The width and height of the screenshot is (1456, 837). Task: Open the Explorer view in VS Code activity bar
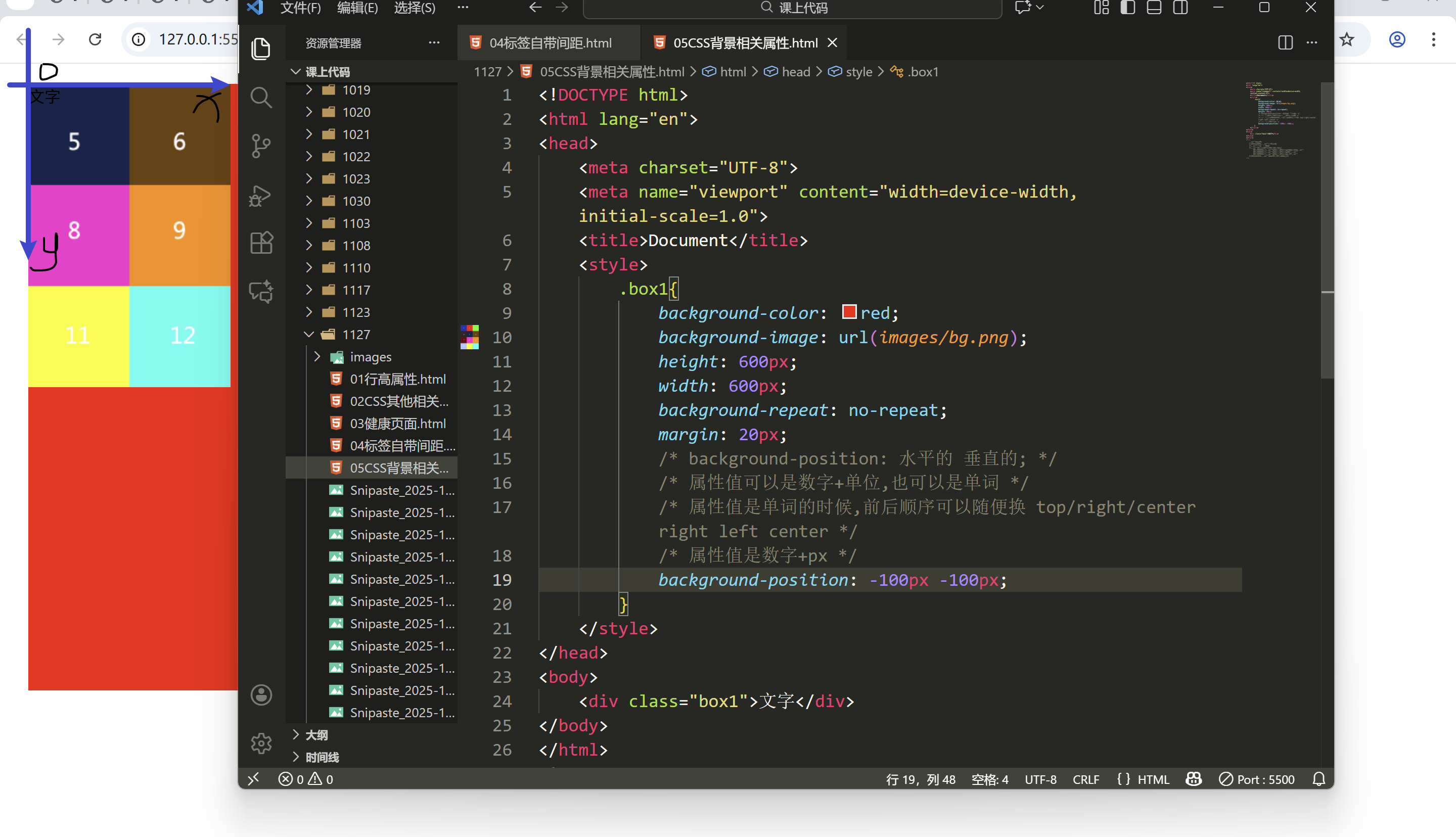point(261,49)
